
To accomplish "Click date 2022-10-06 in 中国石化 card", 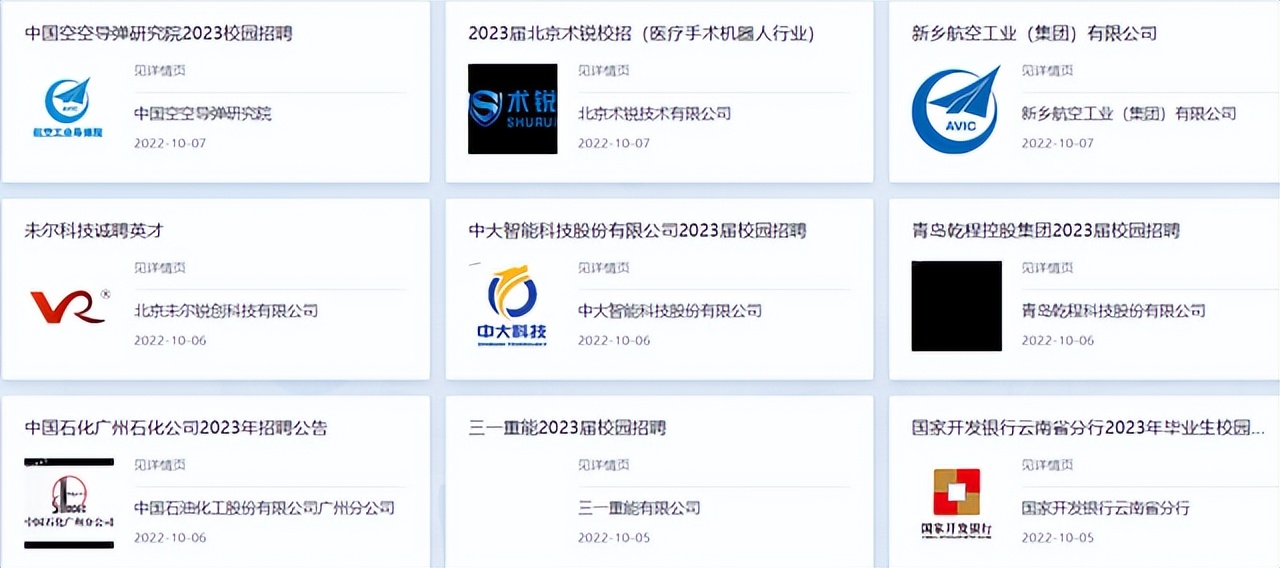I will pos(170,538).
